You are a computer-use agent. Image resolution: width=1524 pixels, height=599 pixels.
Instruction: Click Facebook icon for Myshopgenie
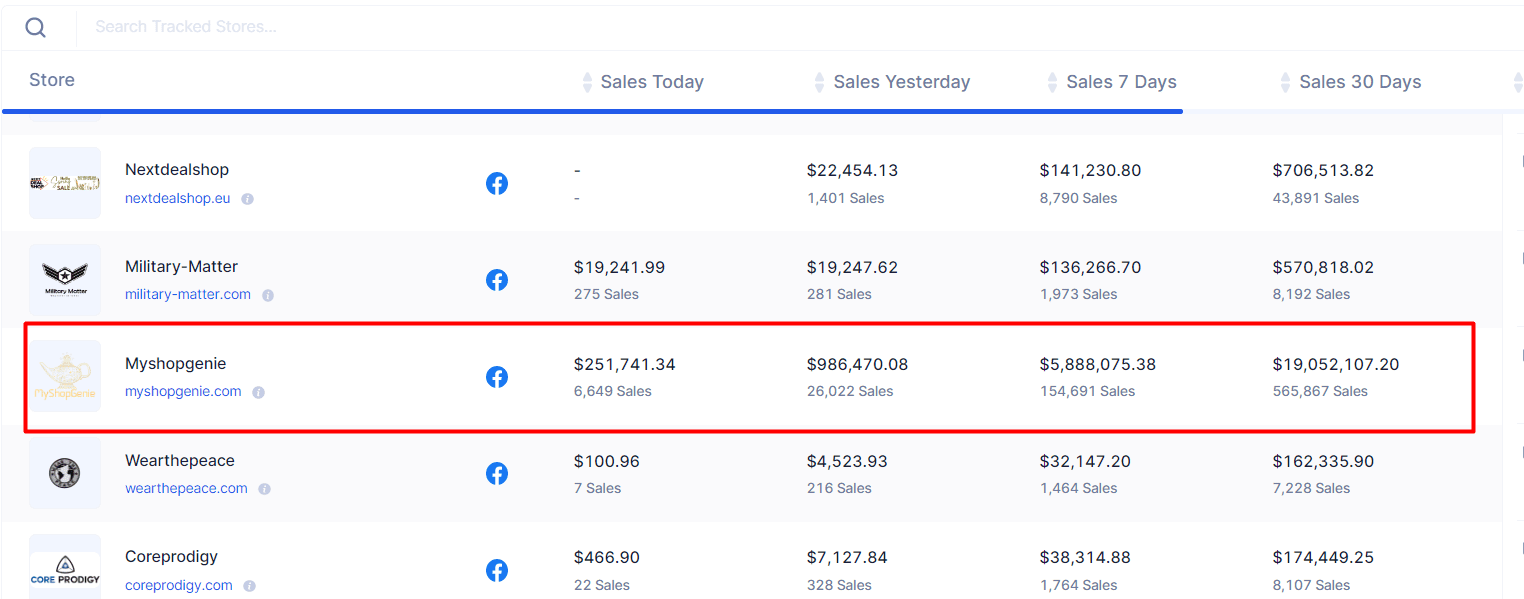tap(497, 377)
